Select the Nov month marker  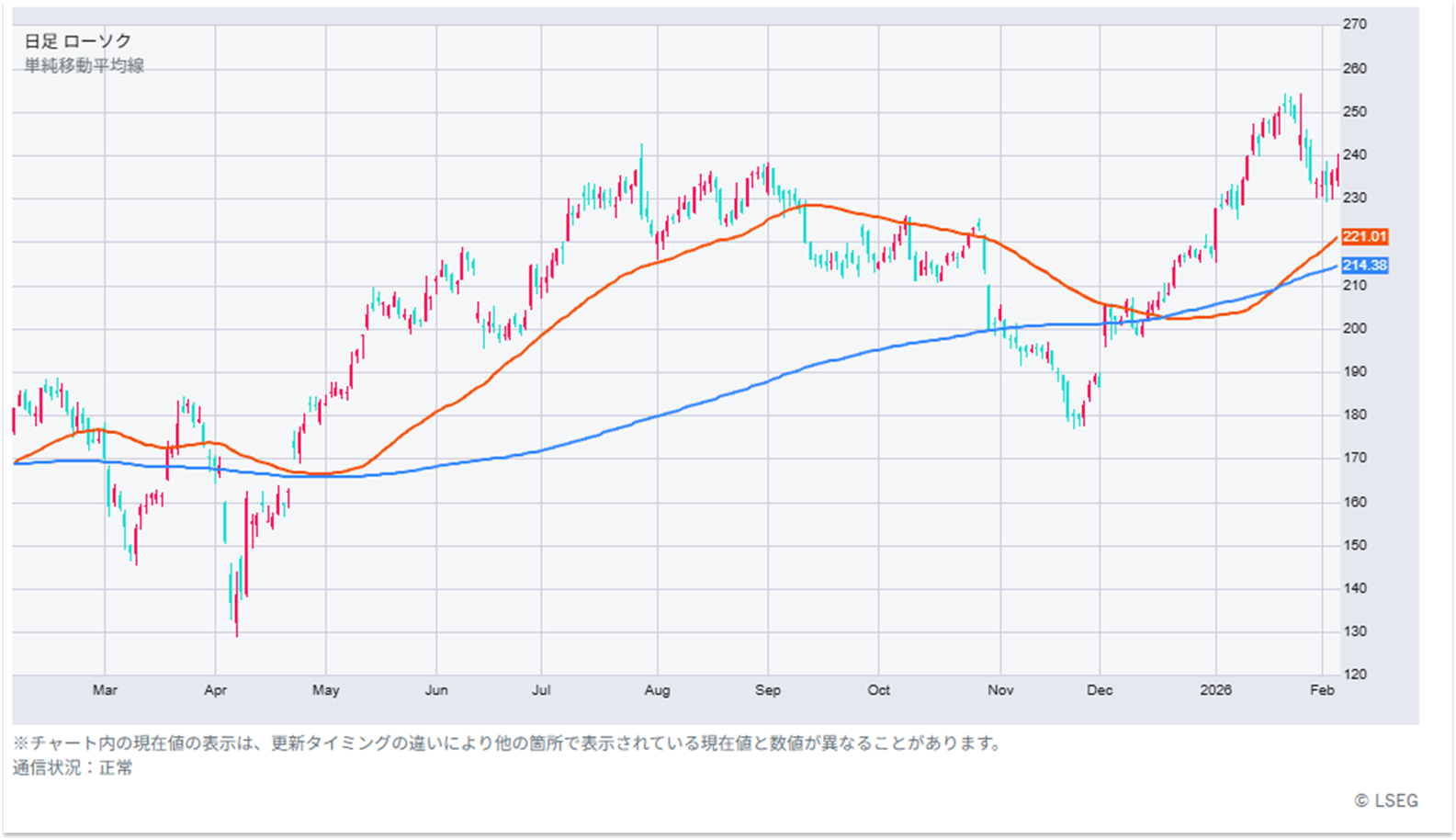click(x=1000, y=690)
